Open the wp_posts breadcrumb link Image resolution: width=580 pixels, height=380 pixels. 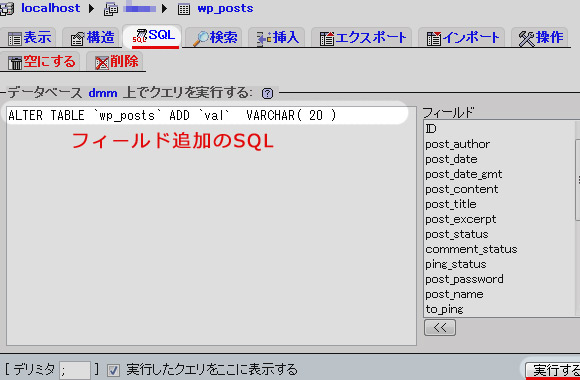pyautogui.click(x=225, y=8)
